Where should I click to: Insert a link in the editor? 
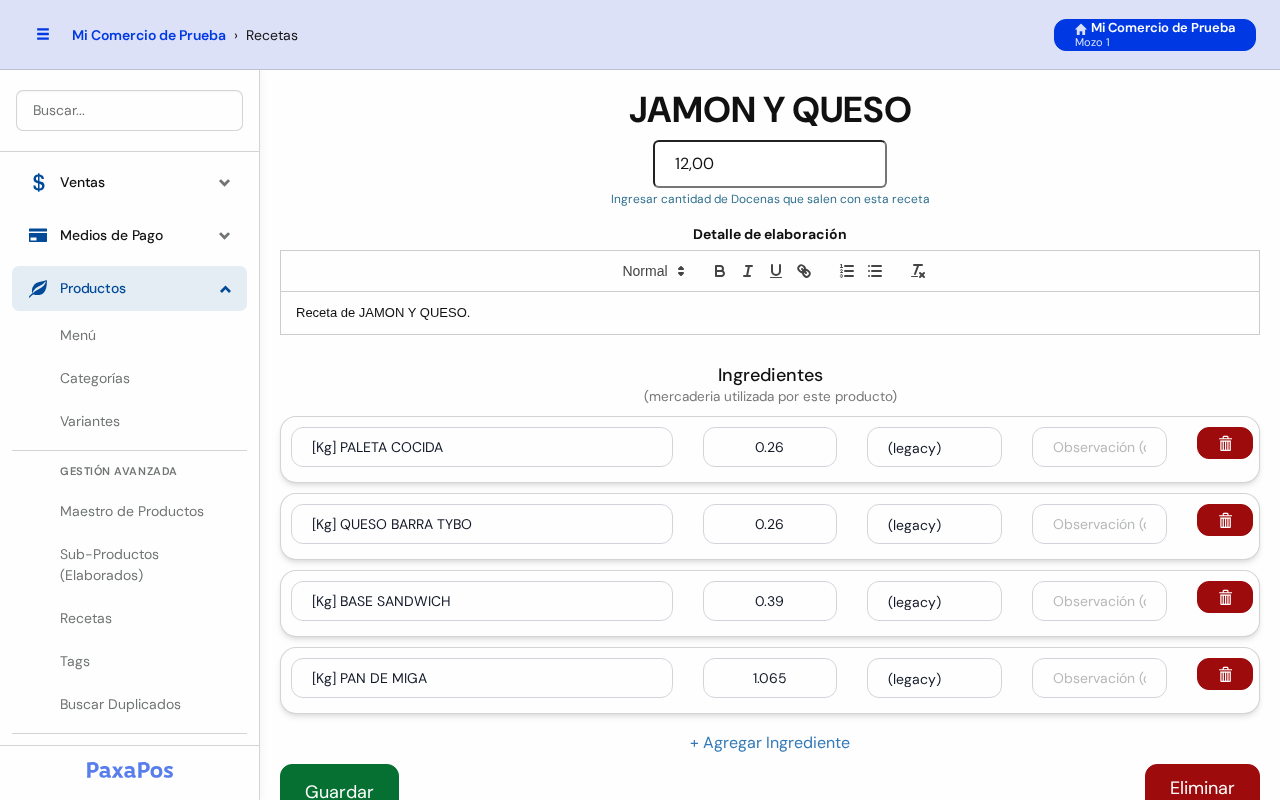(x=803, y=271)
